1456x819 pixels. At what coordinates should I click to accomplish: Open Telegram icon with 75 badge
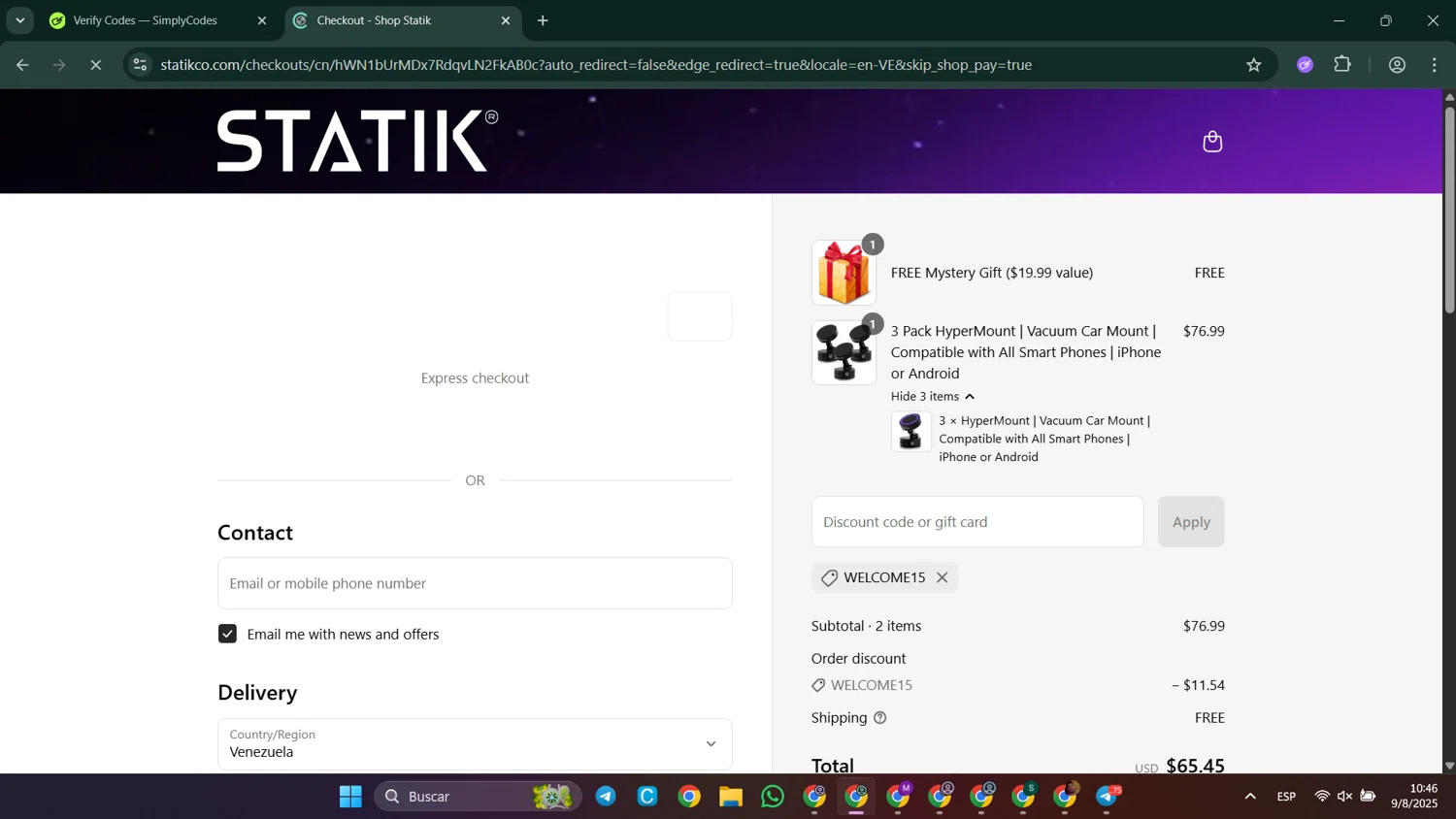(x=1108, y=797)
